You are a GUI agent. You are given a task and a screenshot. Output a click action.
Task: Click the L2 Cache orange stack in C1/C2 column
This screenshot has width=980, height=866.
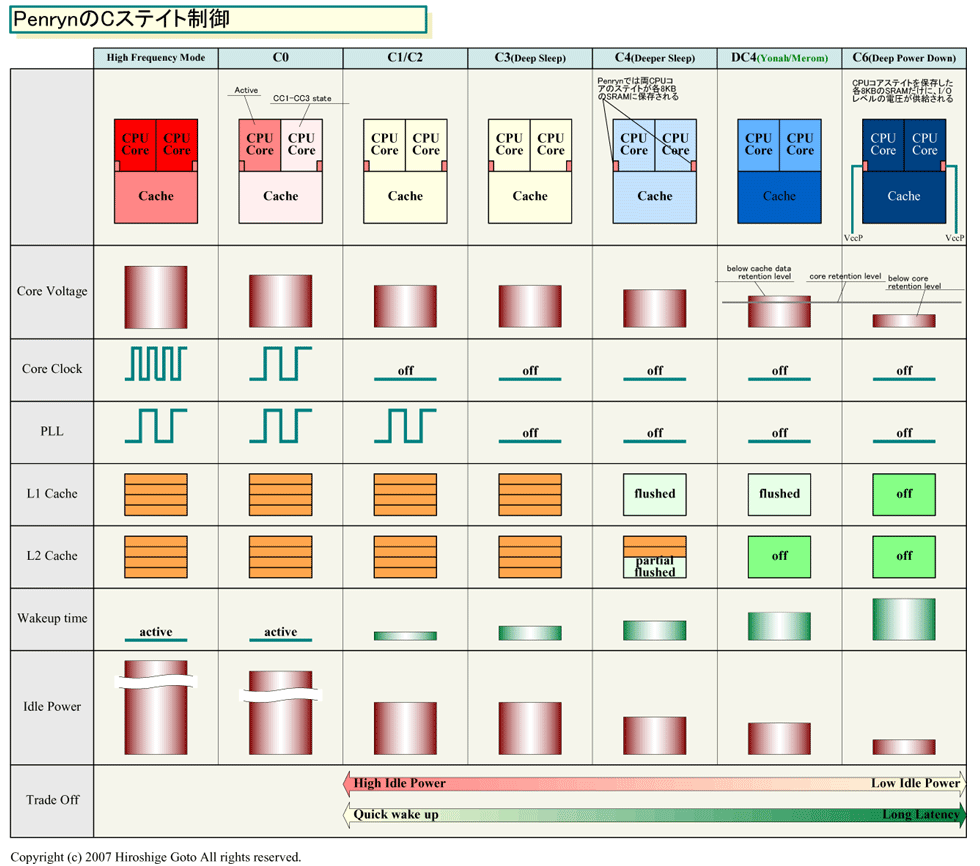405,557
